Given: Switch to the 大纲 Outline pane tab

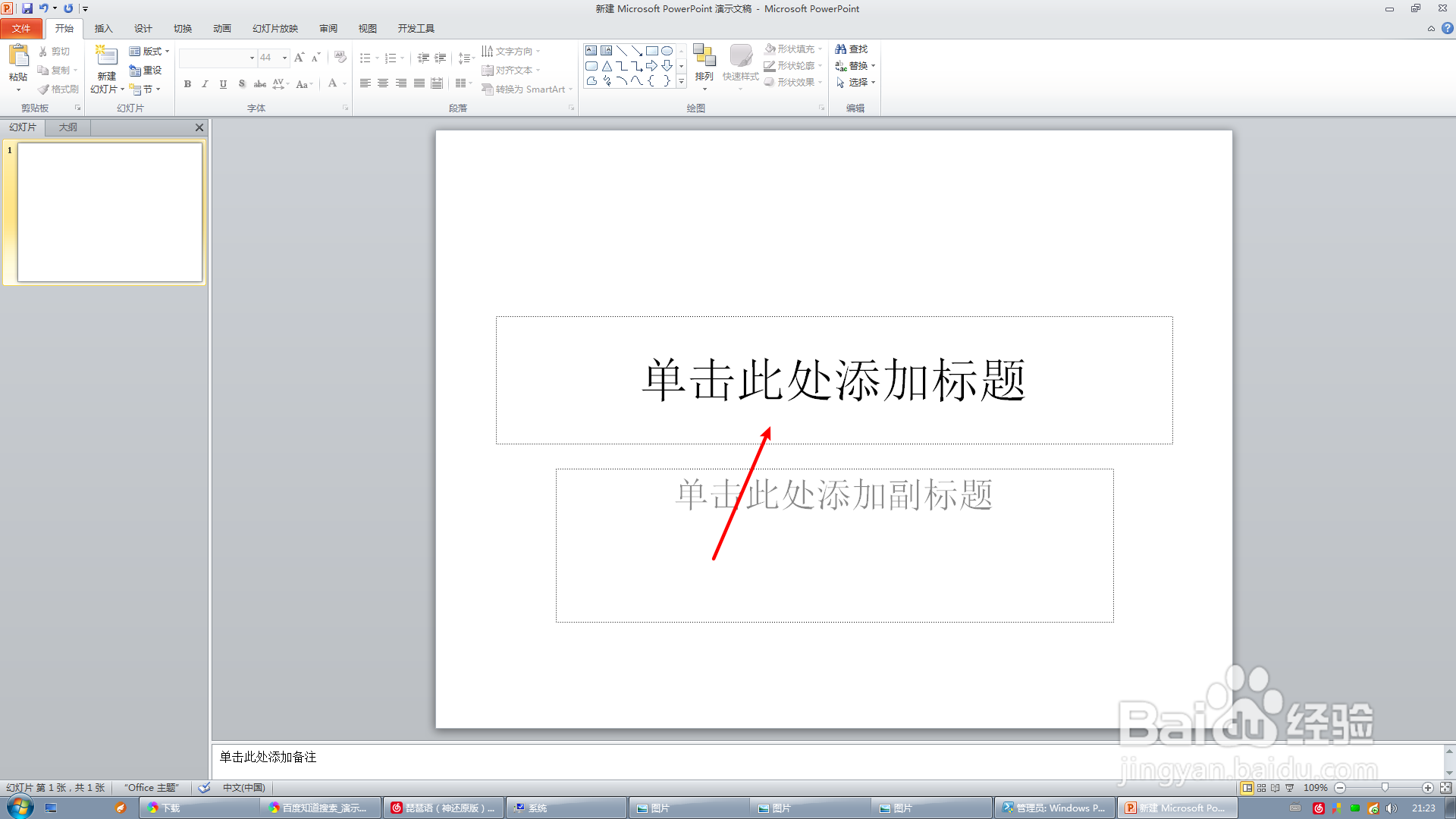Looking at the screenshot, I should 68,127.
